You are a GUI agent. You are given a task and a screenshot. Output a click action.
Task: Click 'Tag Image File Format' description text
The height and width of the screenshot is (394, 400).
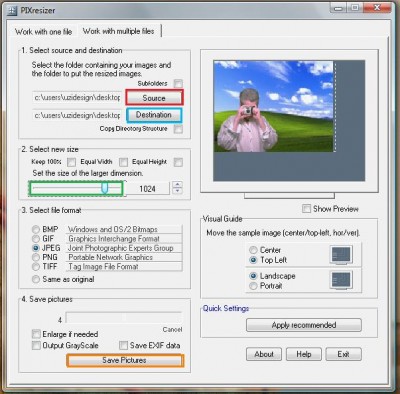point(103,267)
